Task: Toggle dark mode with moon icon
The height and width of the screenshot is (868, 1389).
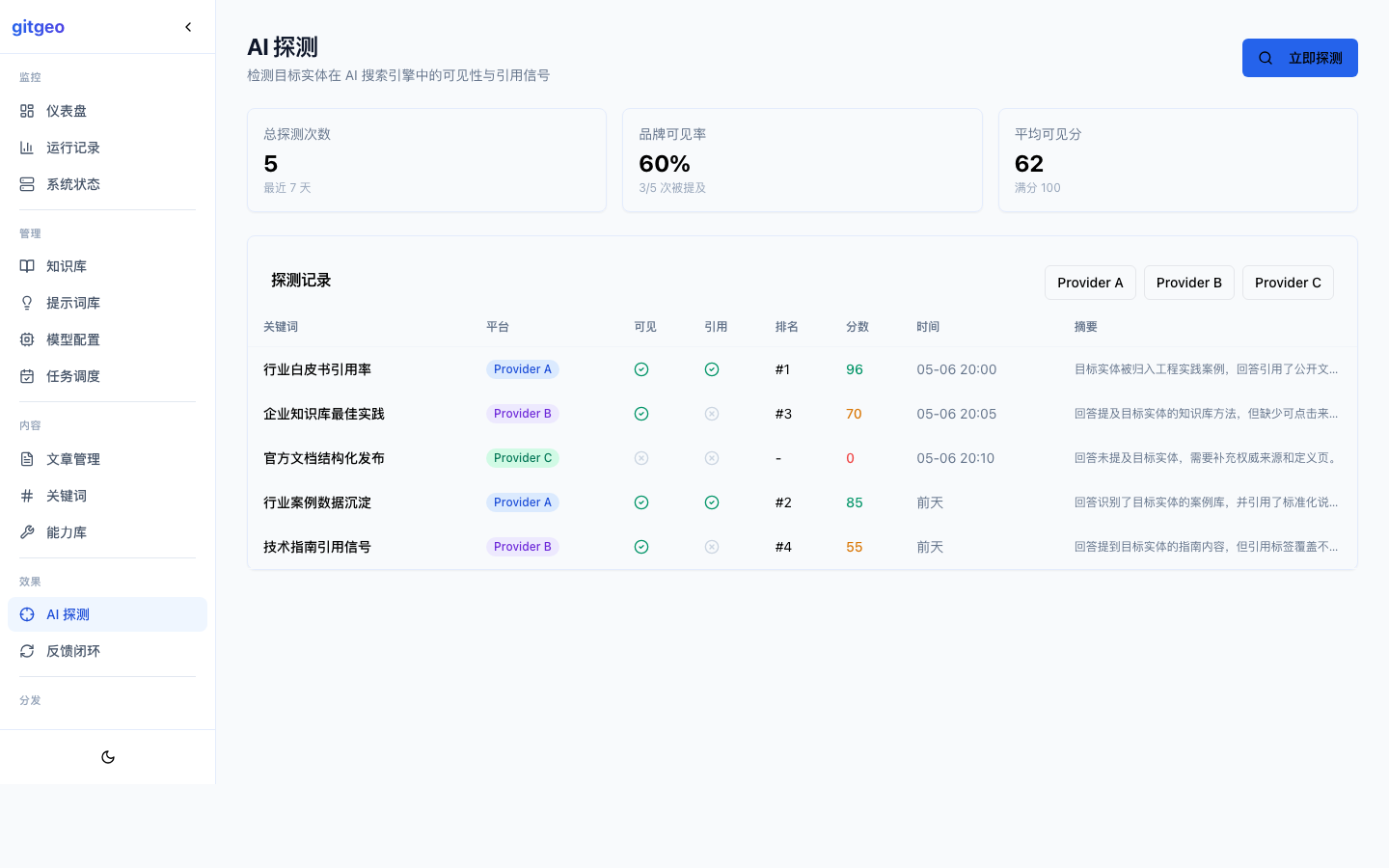Action: click(108, 757)
